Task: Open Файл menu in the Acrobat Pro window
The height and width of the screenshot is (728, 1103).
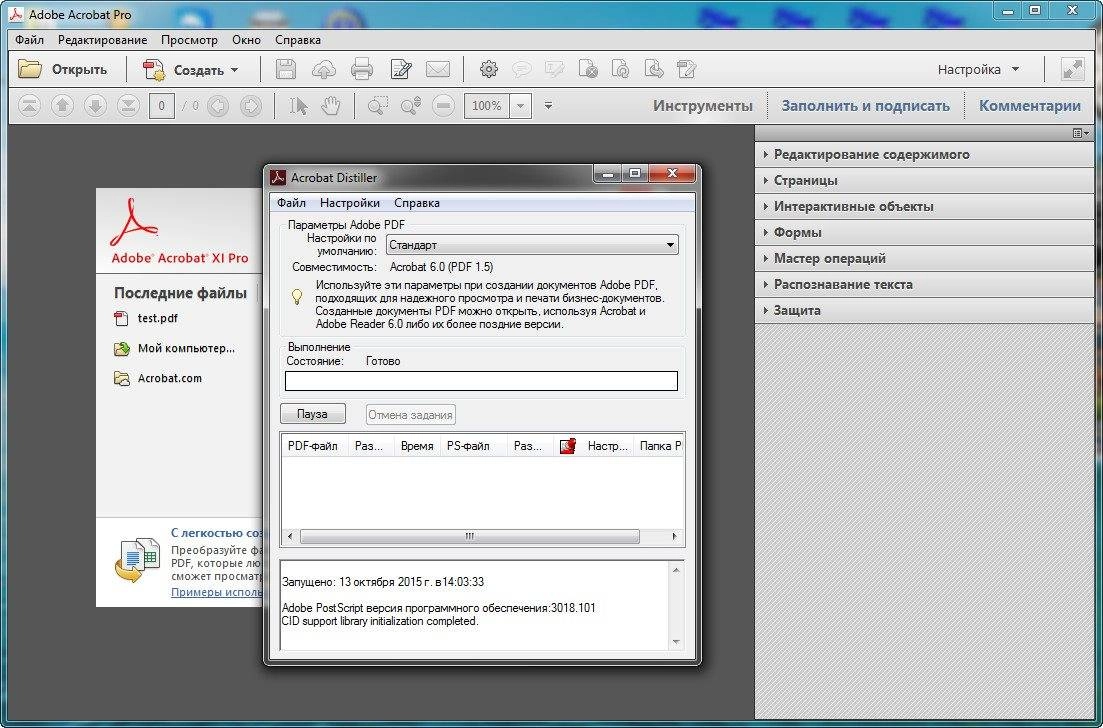Action: pyautogui.click(x=30, y=40)
